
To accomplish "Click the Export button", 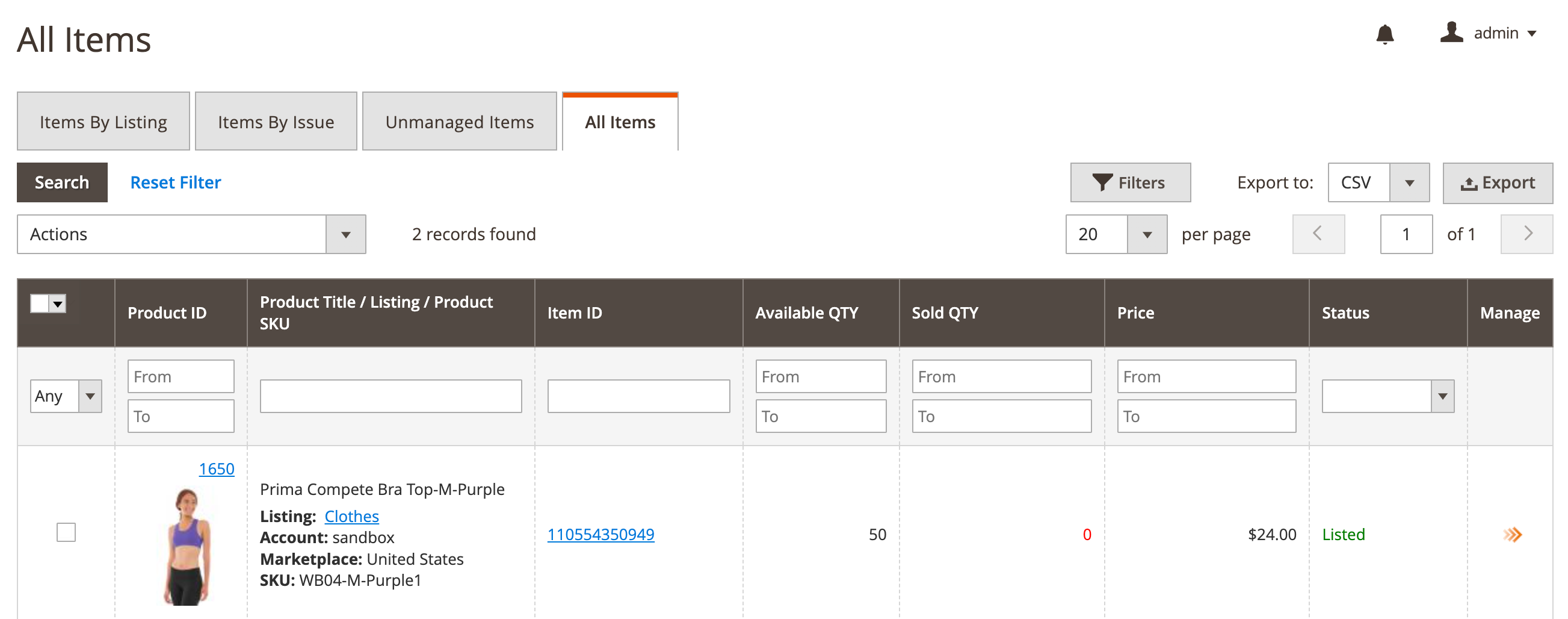I will tap(1497, 182).
